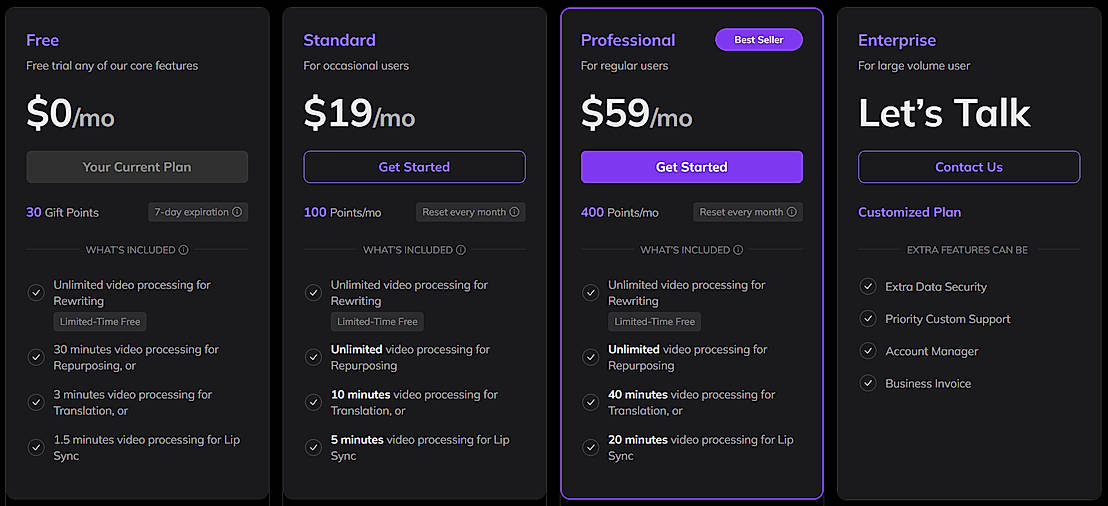This screenshot has width=1108, height=506.
Task: Click Get Started under Standard plan
Action: coord(414,167)
